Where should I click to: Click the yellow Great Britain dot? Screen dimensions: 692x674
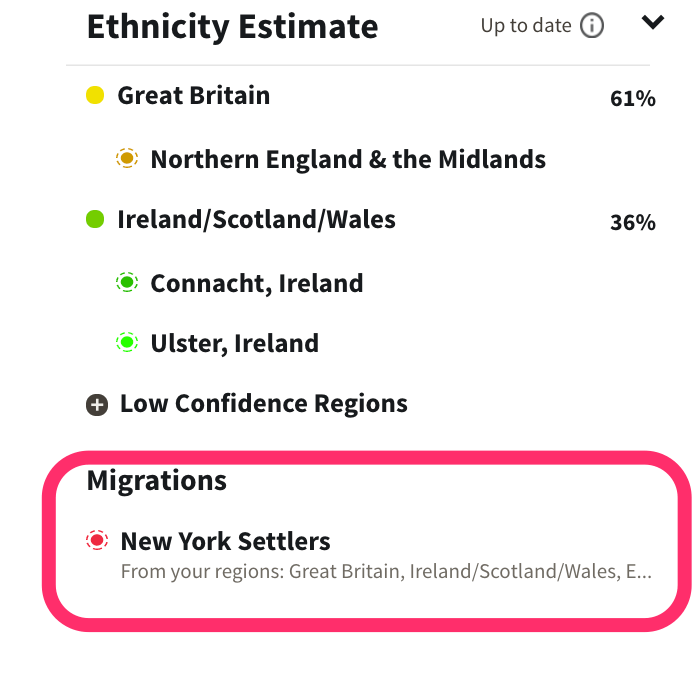coord(95,96)
